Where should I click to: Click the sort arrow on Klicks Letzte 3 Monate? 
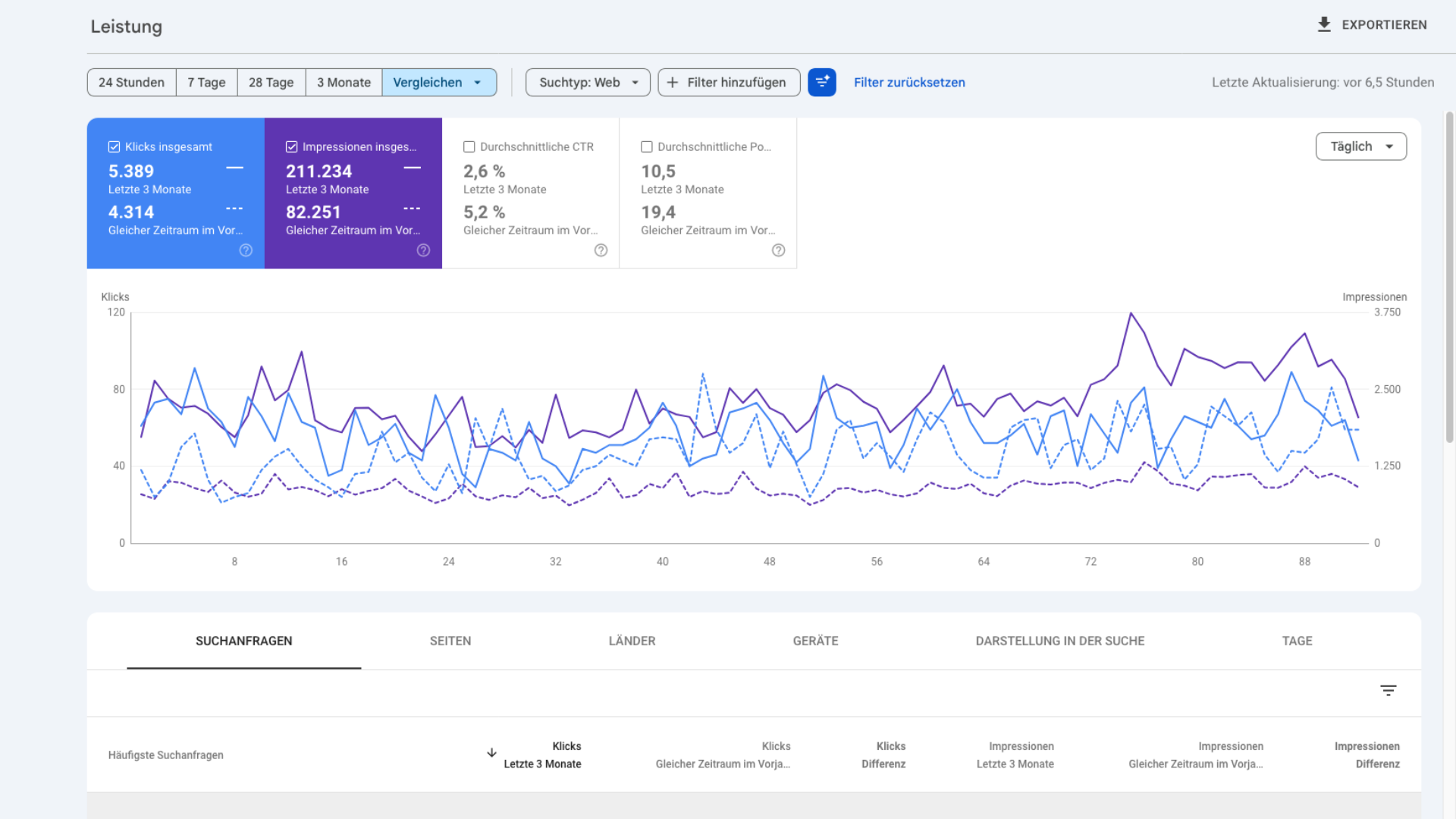point(491,753)
